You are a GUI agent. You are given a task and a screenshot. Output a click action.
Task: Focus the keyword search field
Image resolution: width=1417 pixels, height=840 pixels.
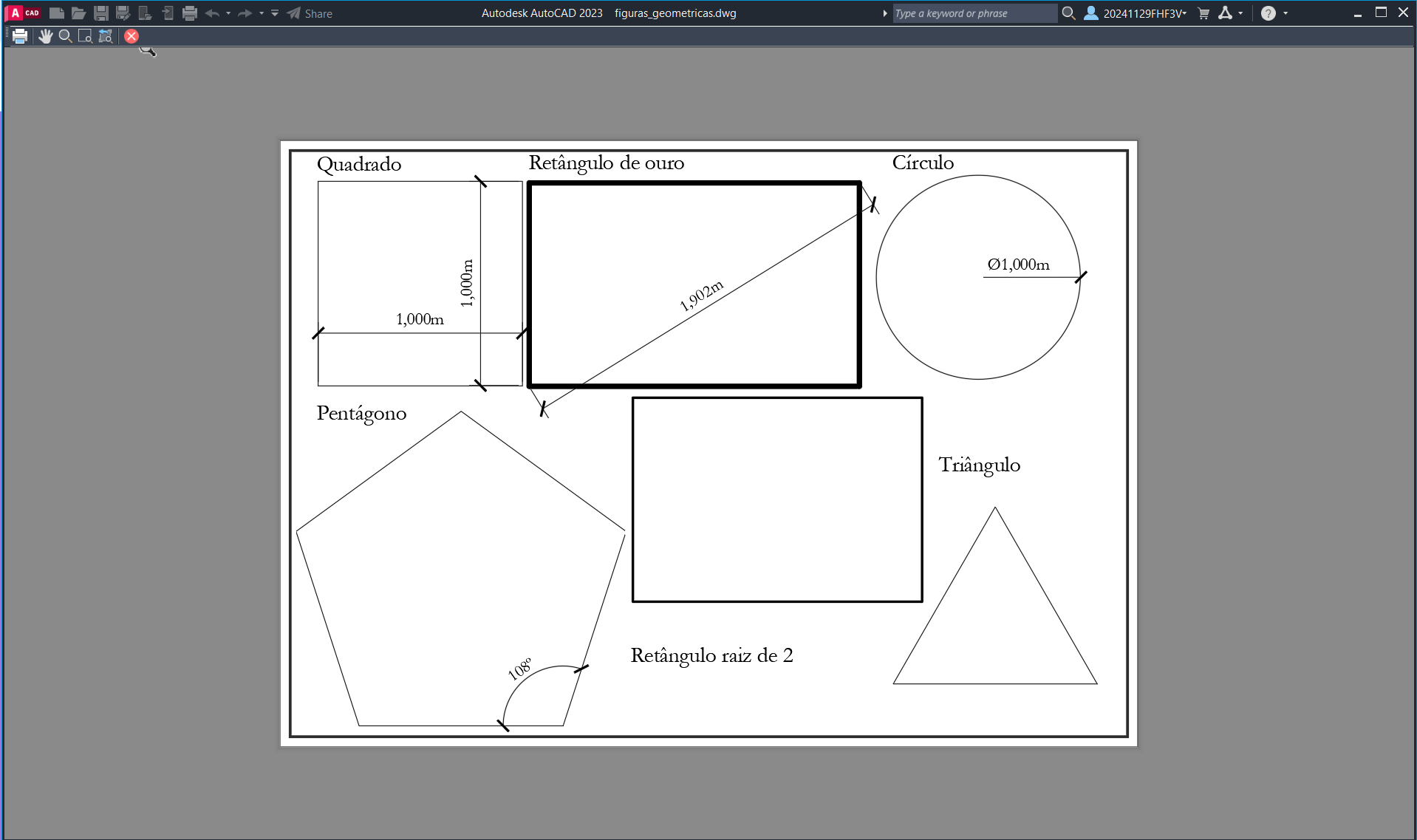(974, 13)
